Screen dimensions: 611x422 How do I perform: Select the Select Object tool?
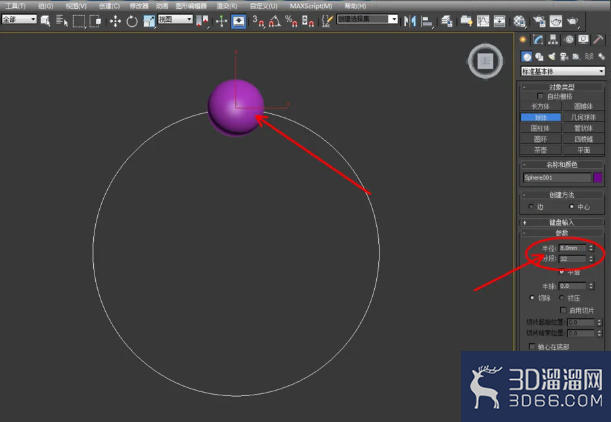coord(45,21)
